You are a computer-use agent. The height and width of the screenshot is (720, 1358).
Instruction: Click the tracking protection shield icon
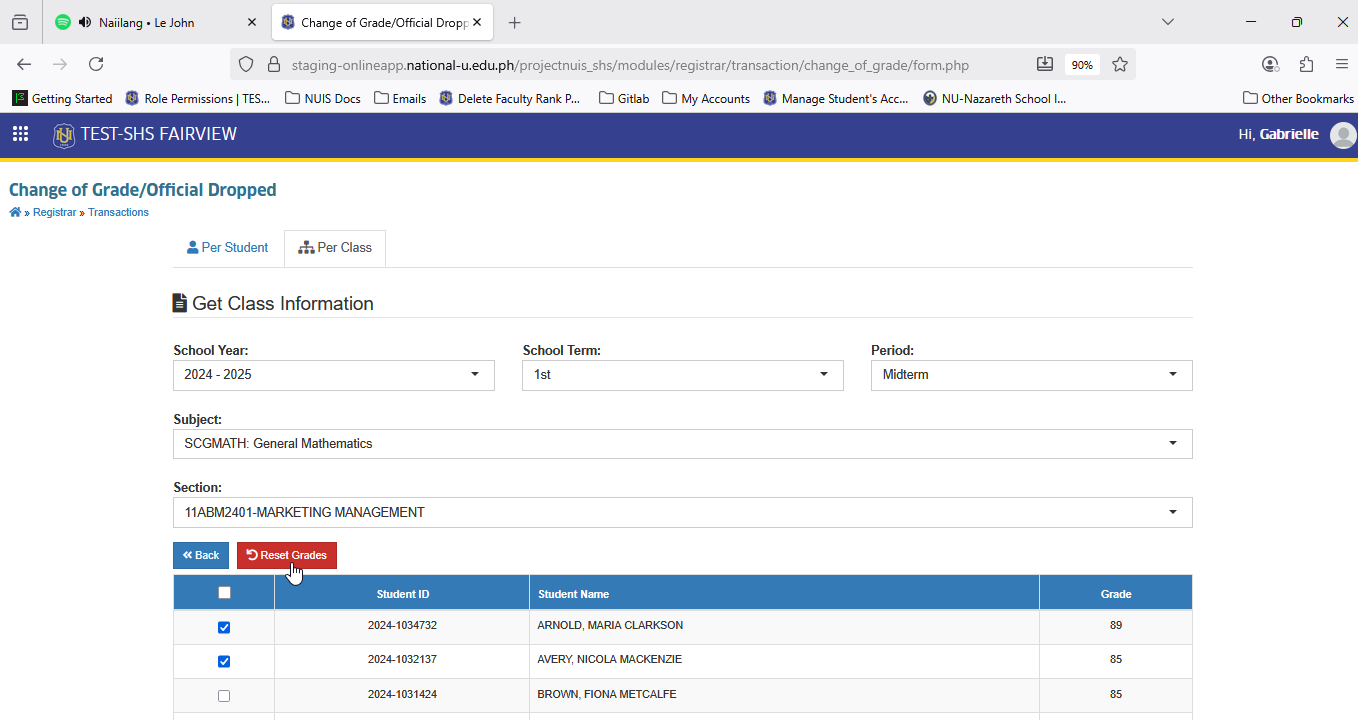click(x=246, y=65)
